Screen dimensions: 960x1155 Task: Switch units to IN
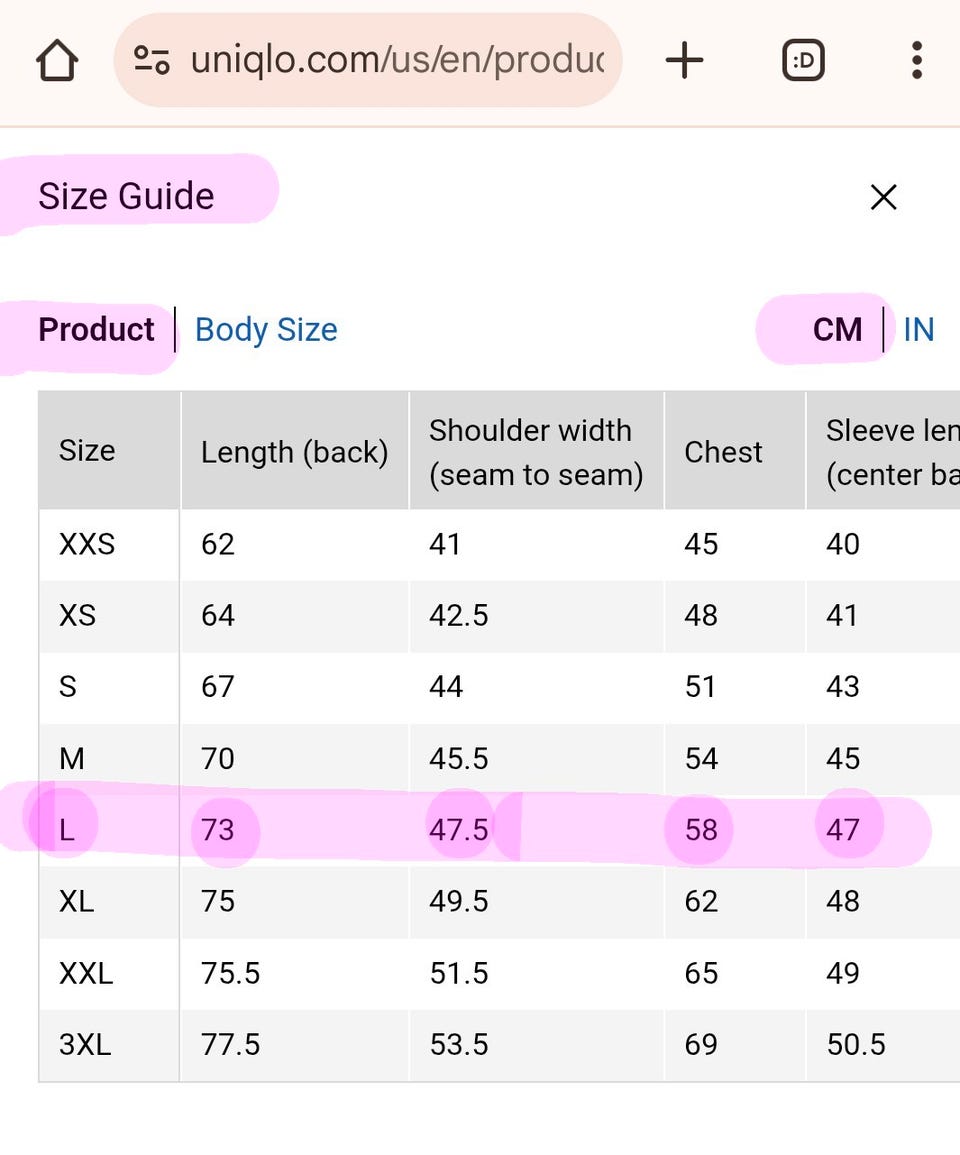[918, 329]
